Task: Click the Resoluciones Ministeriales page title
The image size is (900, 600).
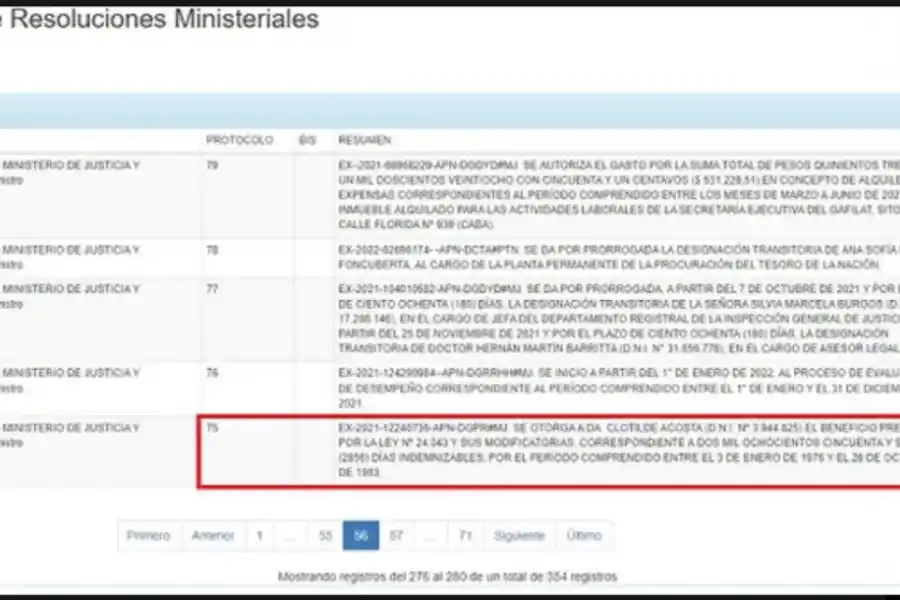Action: coord(162,18)
